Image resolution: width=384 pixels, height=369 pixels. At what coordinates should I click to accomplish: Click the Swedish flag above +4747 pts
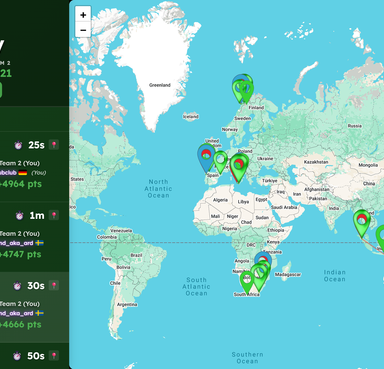click(x=40, y=243)
